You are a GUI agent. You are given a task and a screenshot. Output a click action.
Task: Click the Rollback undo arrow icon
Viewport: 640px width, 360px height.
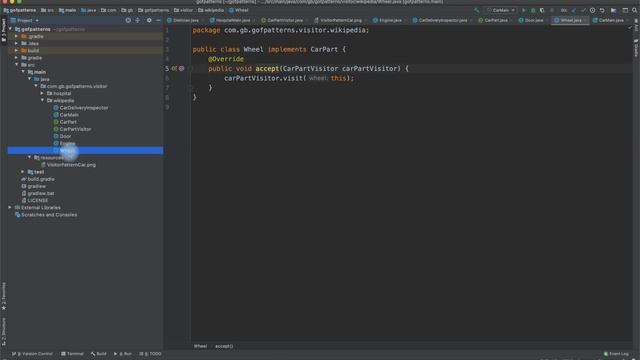[602, 10]
